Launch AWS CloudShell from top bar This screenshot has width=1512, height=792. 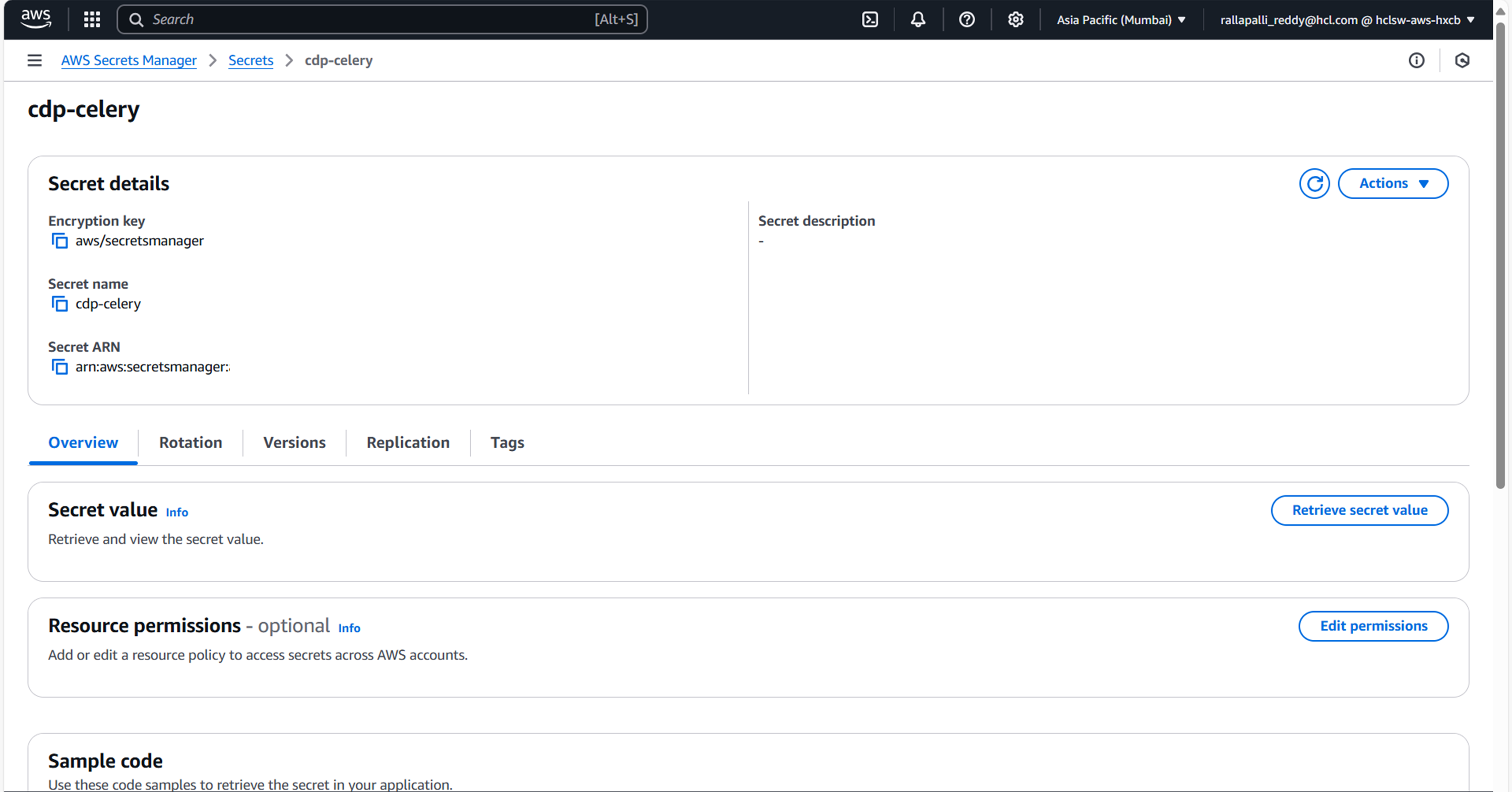pos(870,19)
